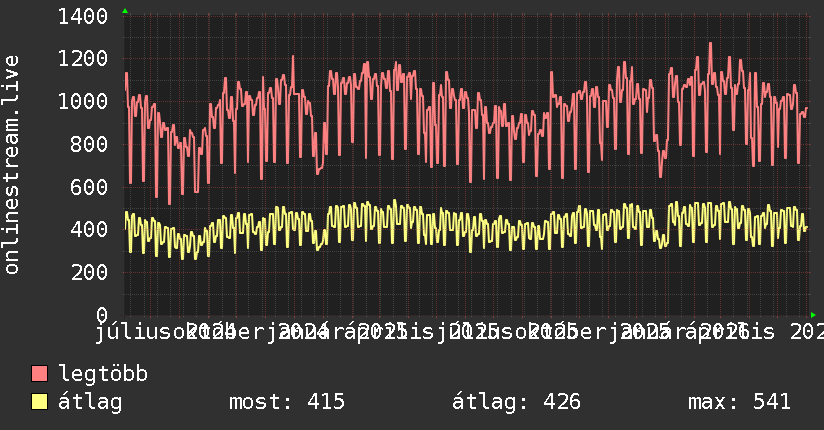Image resolution: width=824 pixels, height=430 pixels.
Task: Click the red legtöbb legend swatch
Action: 39,373
